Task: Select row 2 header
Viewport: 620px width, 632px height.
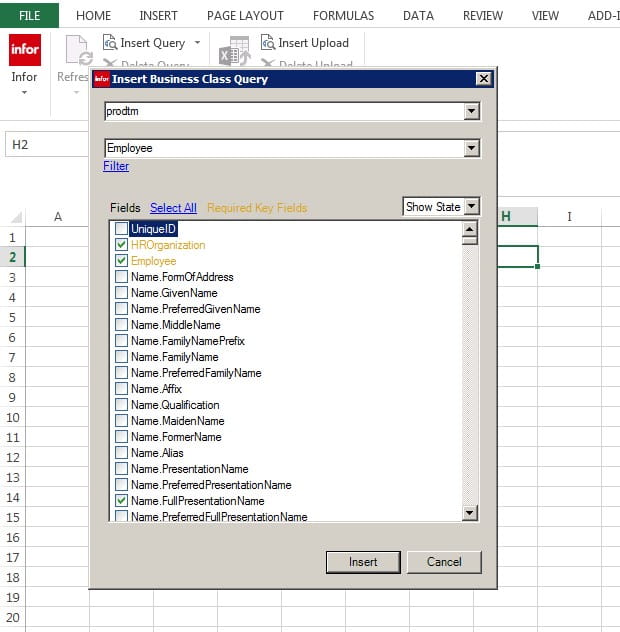Action: [12, 257]
